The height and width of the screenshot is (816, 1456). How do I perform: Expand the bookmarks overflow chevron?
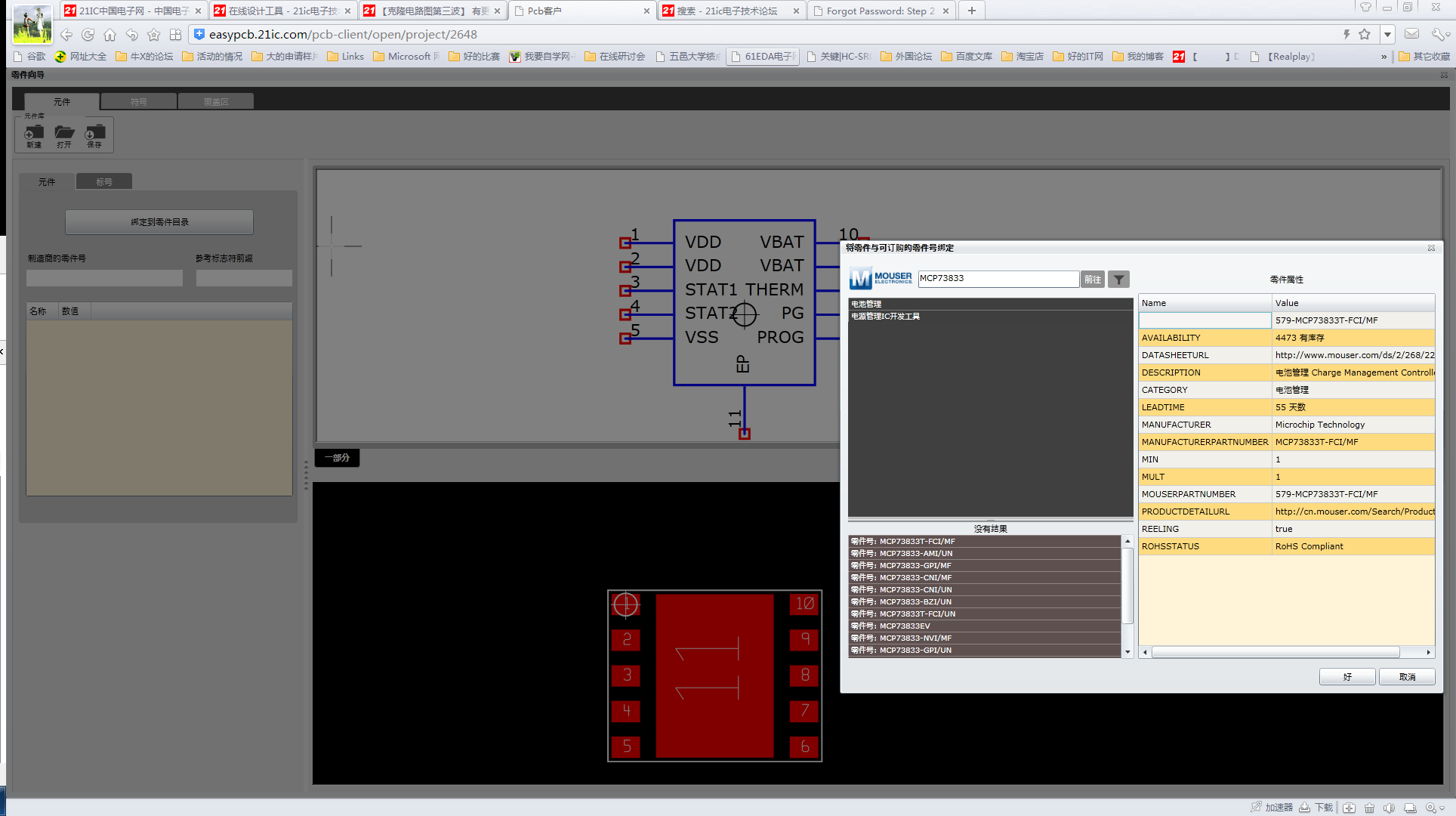[1384, 57]
